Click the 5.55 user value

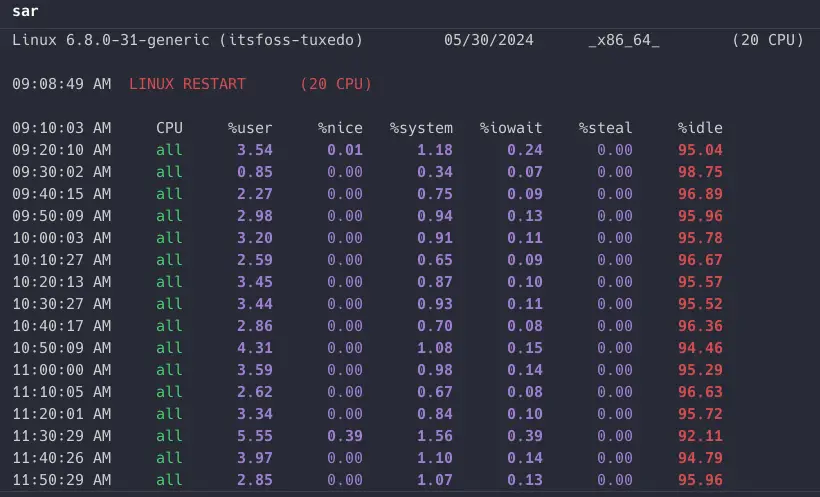coord(254,436)
